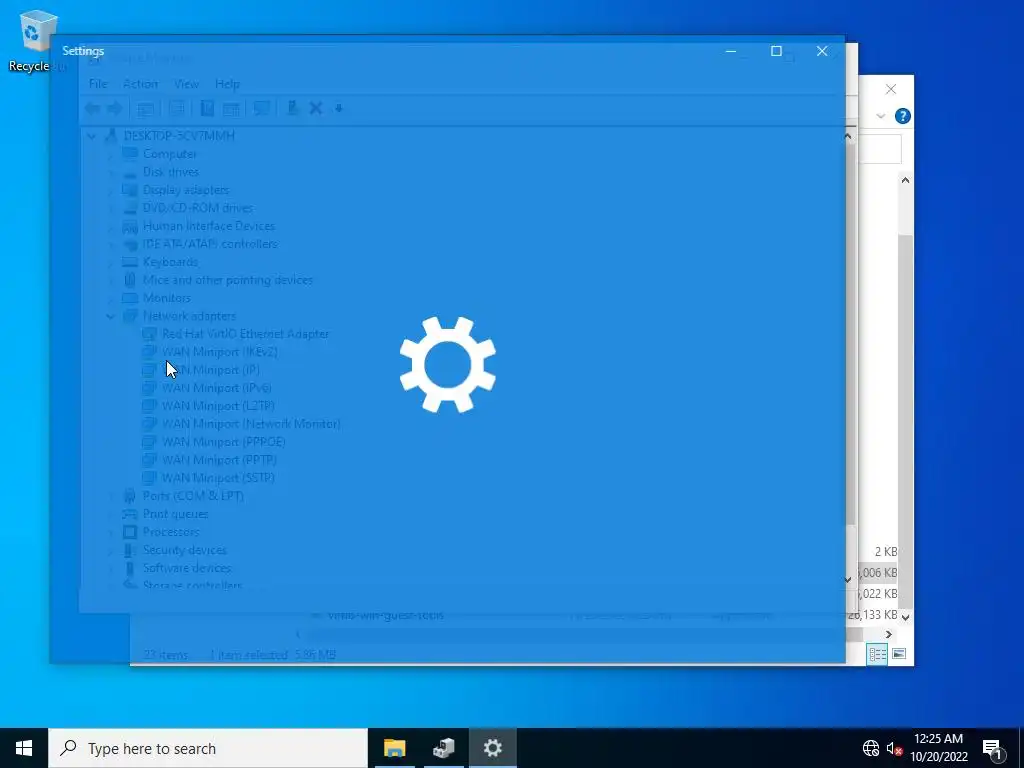Open the taskbar clock and date
Screen dimensions: 1024x768
click(938, 748)
